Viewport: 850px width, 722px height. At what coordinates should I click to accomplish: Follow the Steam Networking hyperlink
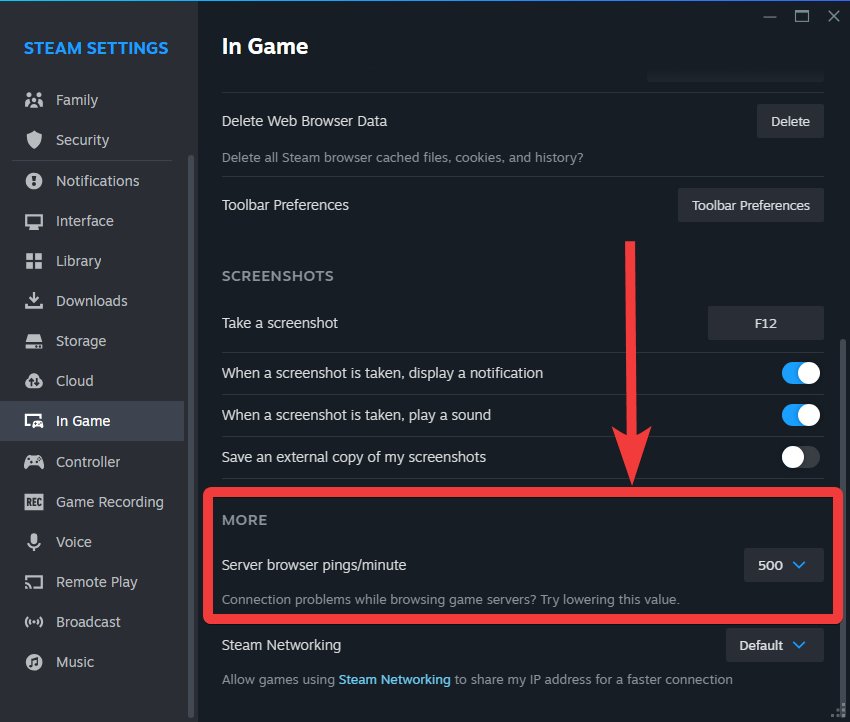click(394, 679)
